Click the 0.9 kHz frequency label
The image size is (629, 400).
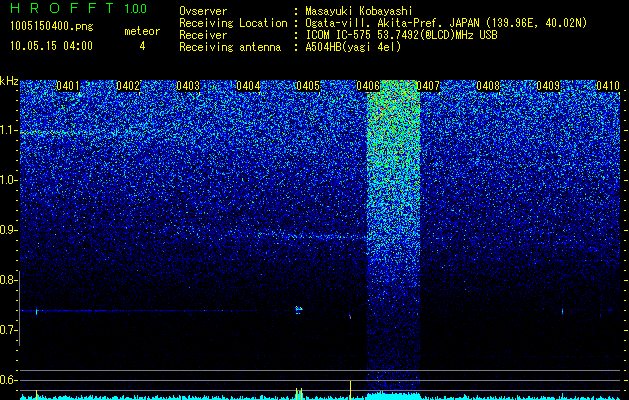point(7,230)
